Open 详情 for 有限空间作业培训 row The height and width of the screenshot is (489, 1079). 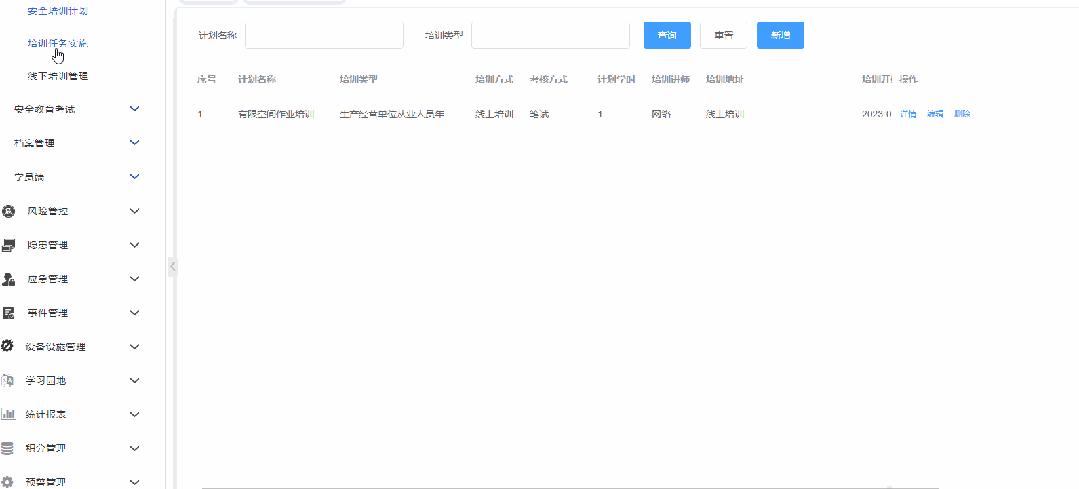908,114
